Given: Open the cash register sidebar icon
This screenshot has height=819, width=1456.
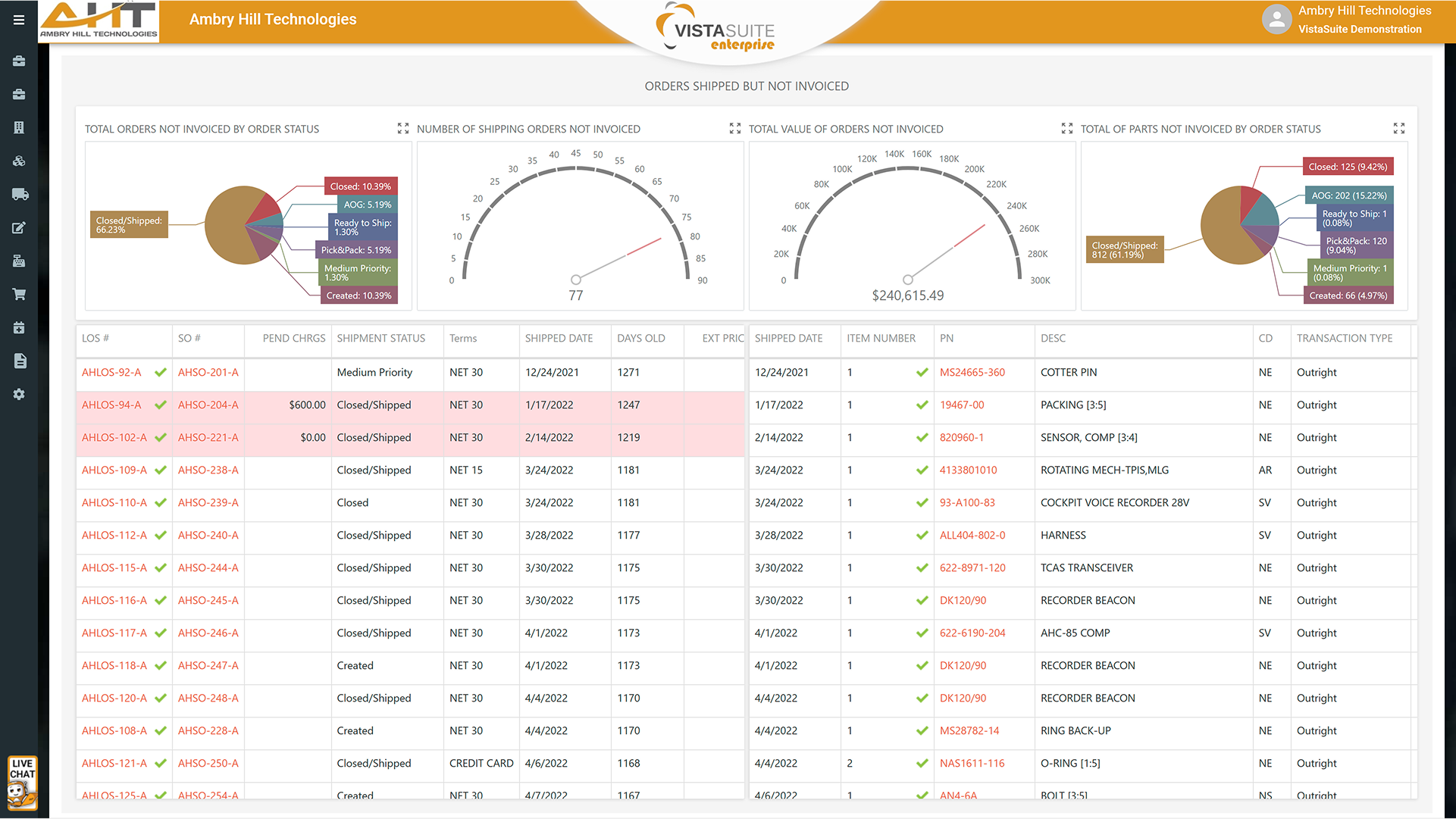Looking at the screenshot, I should [x=19, y=261].
